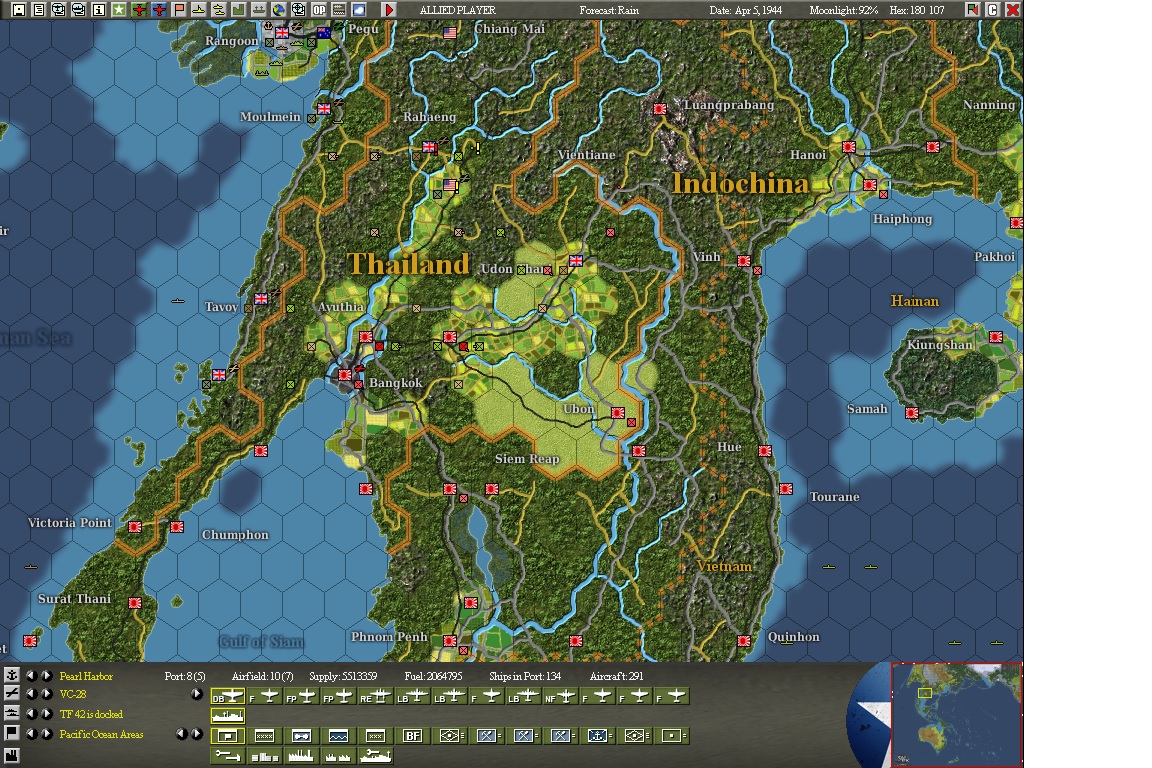Select the DB dive bomber group icon

pyautogui.click(x=228, y=696)
